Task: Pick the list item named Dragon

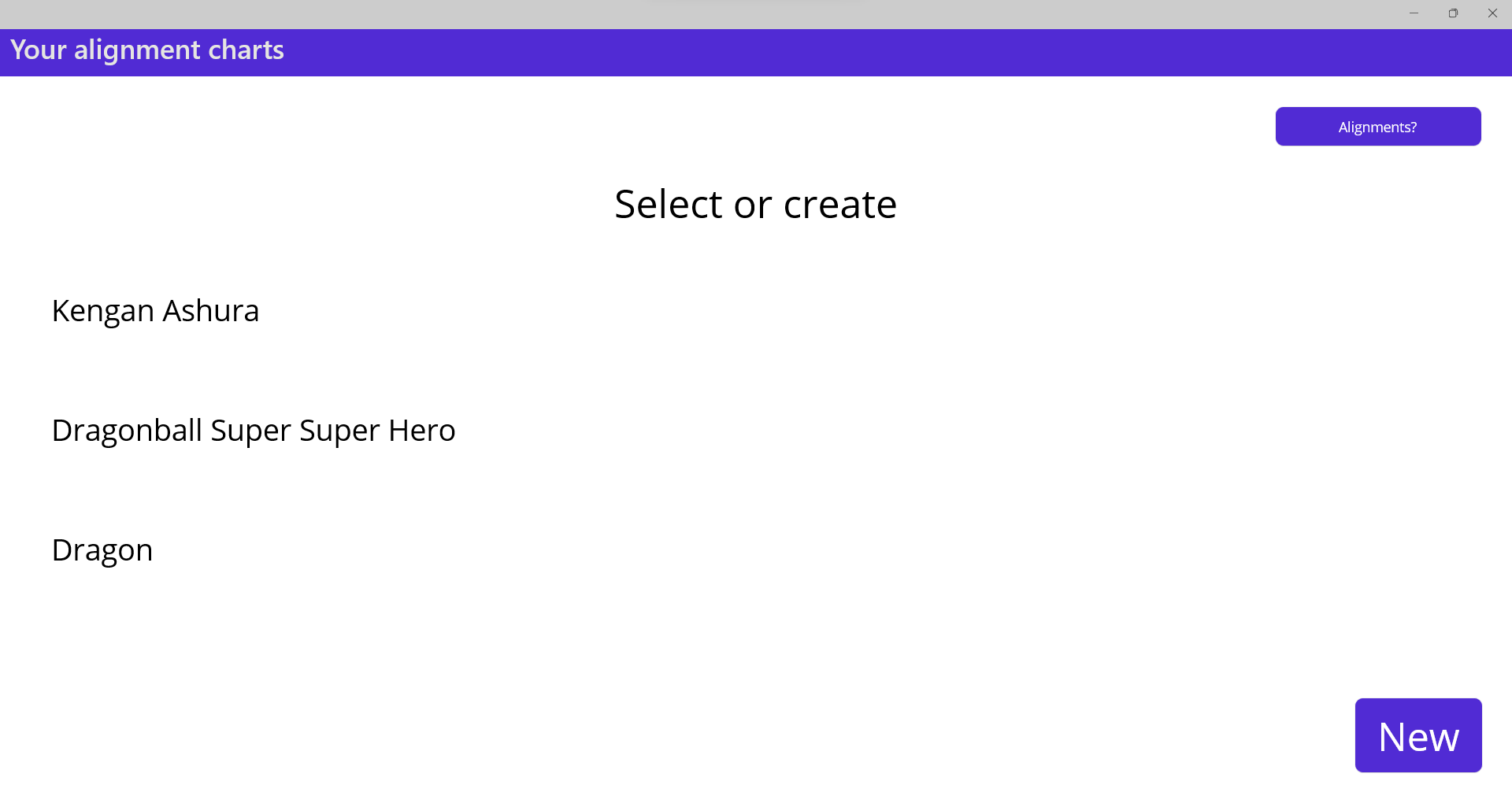Action: (102, 550)
